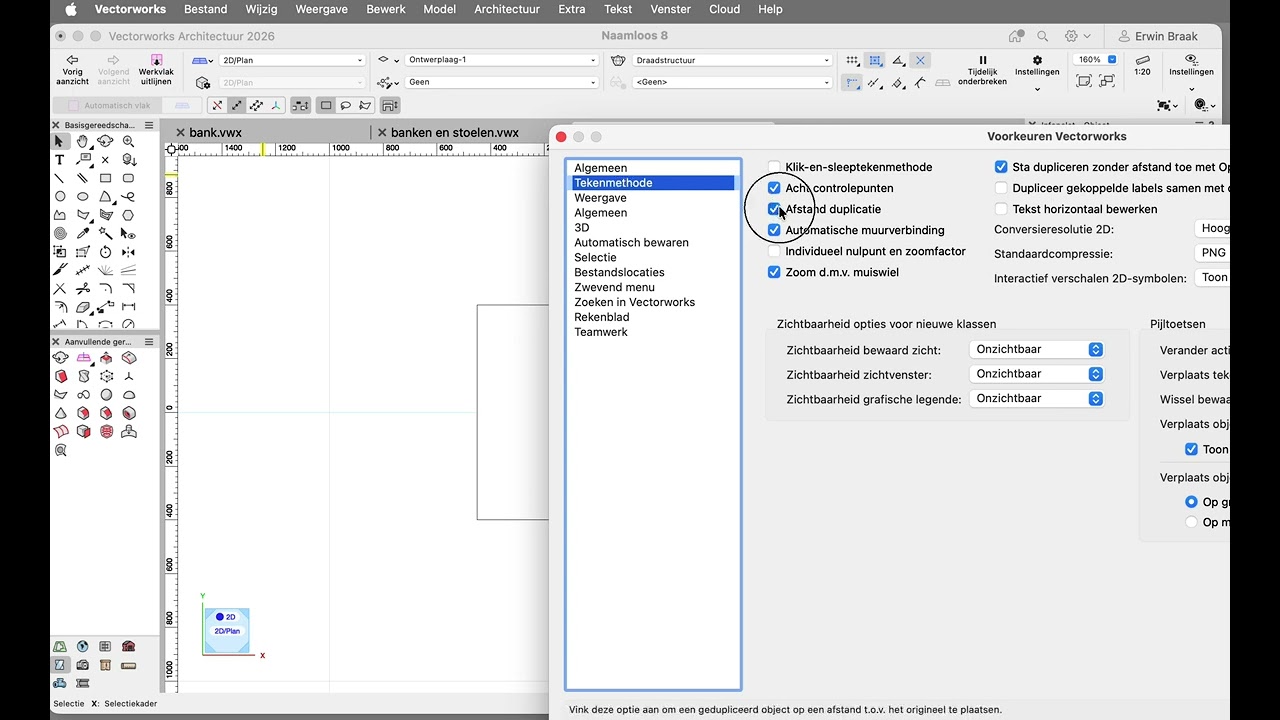Image resolution: width=1280 pixels, height=720 pixels.
Task: Select the Circle tool
Action: 60,197
